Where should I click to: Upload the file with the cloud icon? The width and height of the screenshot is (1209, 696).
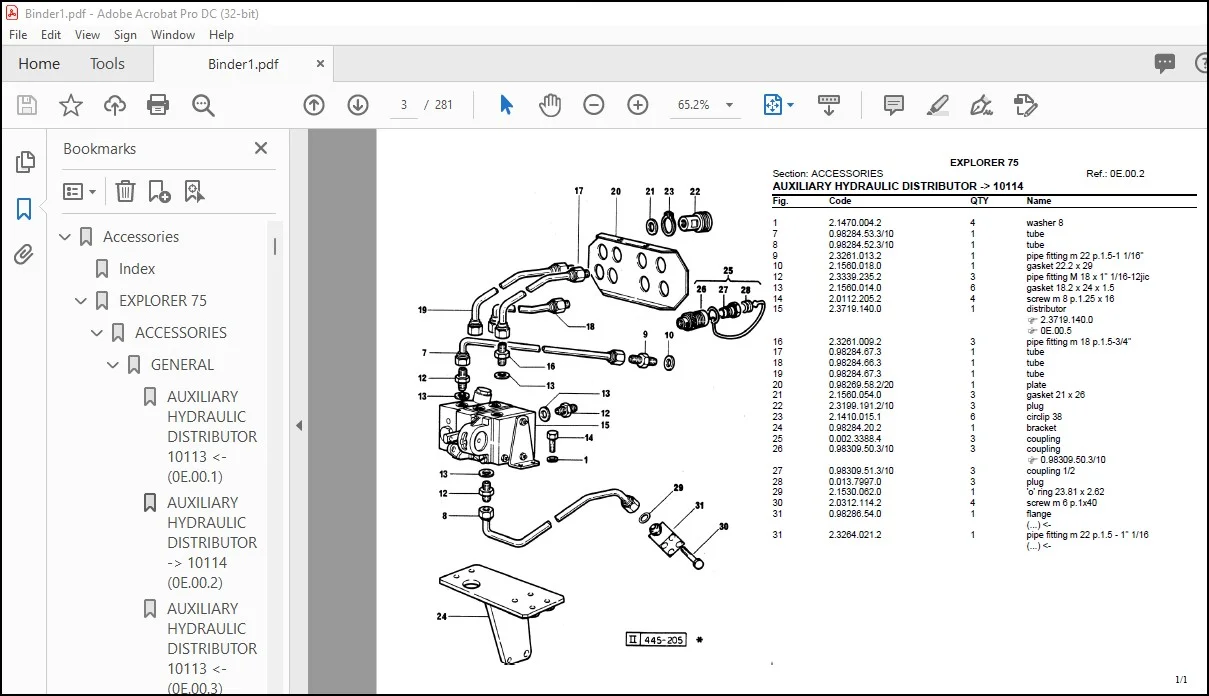pos(115,105)
